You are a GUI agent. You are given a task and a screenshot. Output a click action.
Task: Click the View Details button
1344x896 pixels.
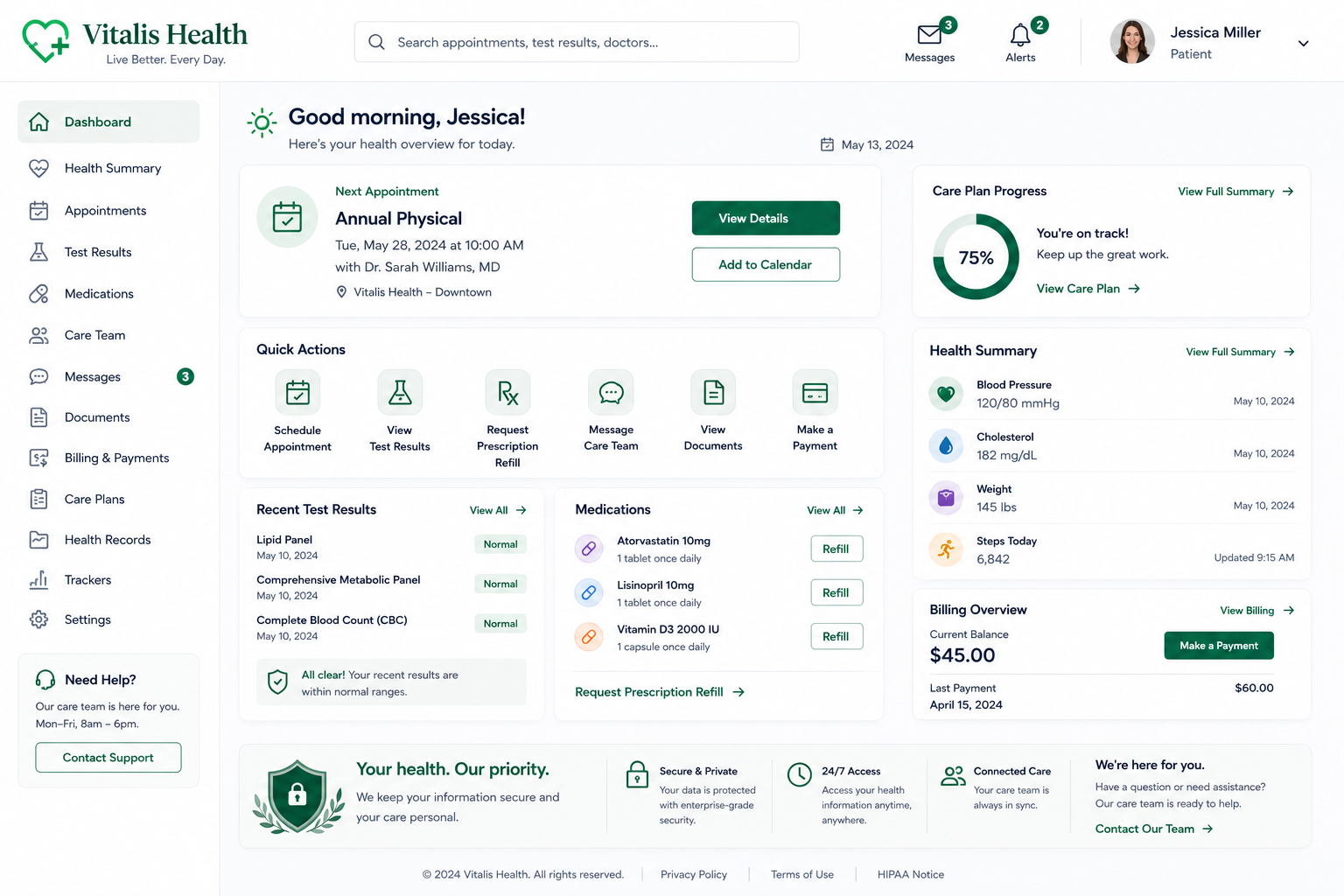coord(766,218)
